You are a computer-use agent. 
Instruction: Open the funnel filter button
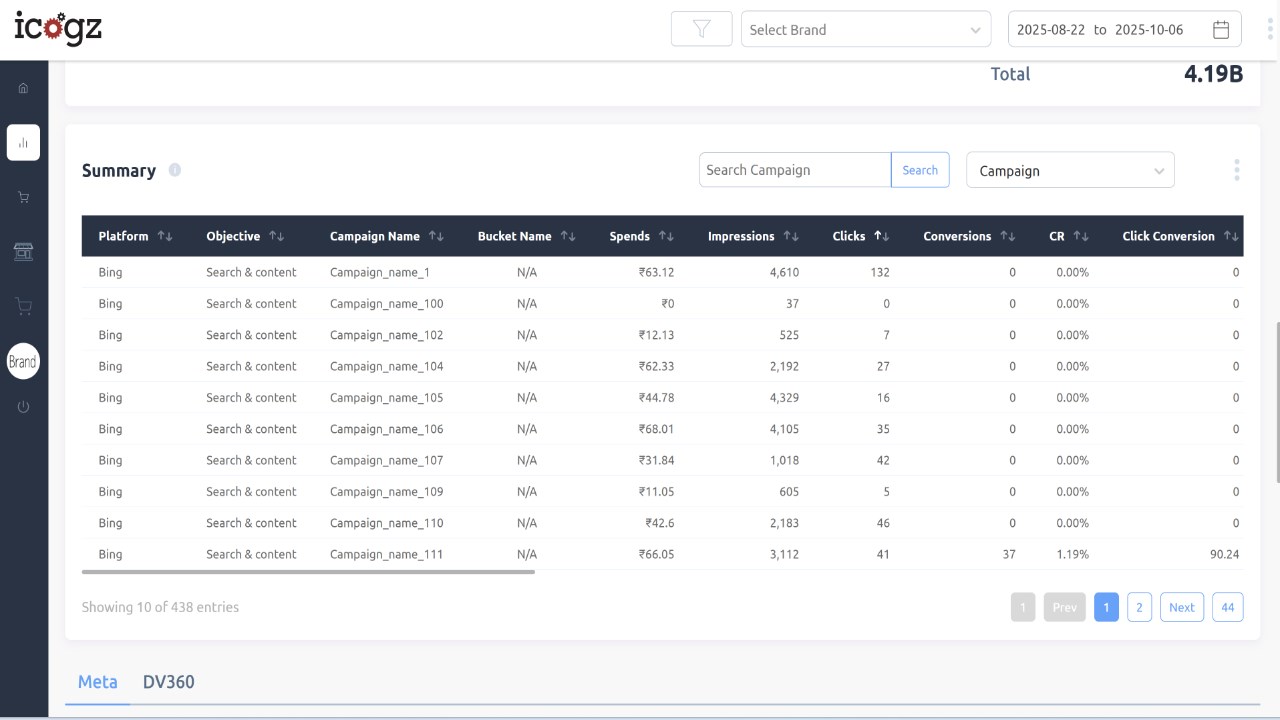(702, 29)
